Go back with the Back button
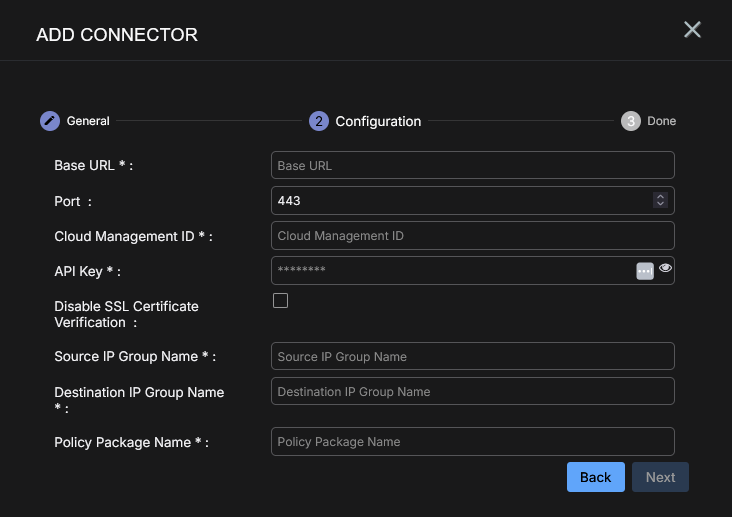This screenshot has height=517, width=732. (596, 477)
